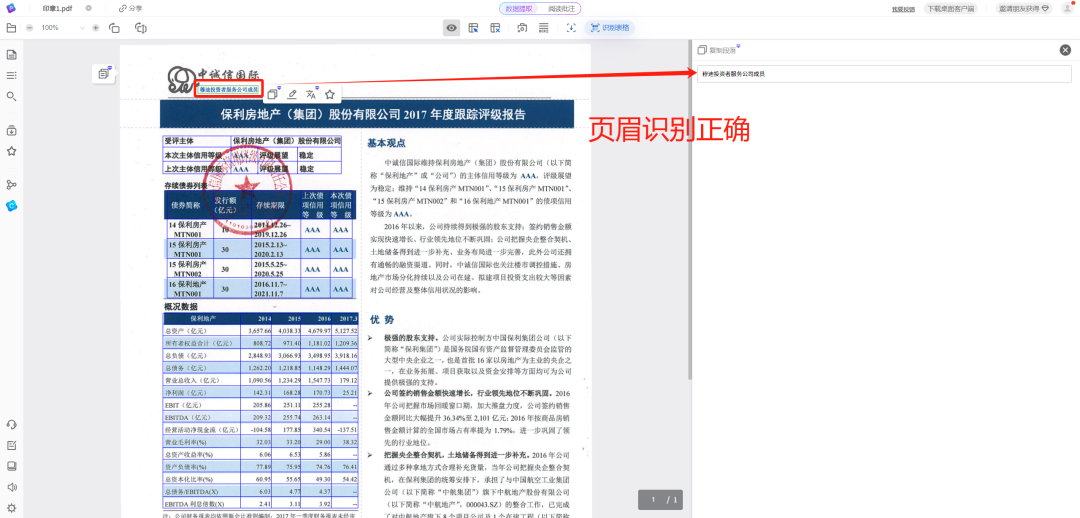
Task: Click the remove table icon
Action: coord(495,28)
